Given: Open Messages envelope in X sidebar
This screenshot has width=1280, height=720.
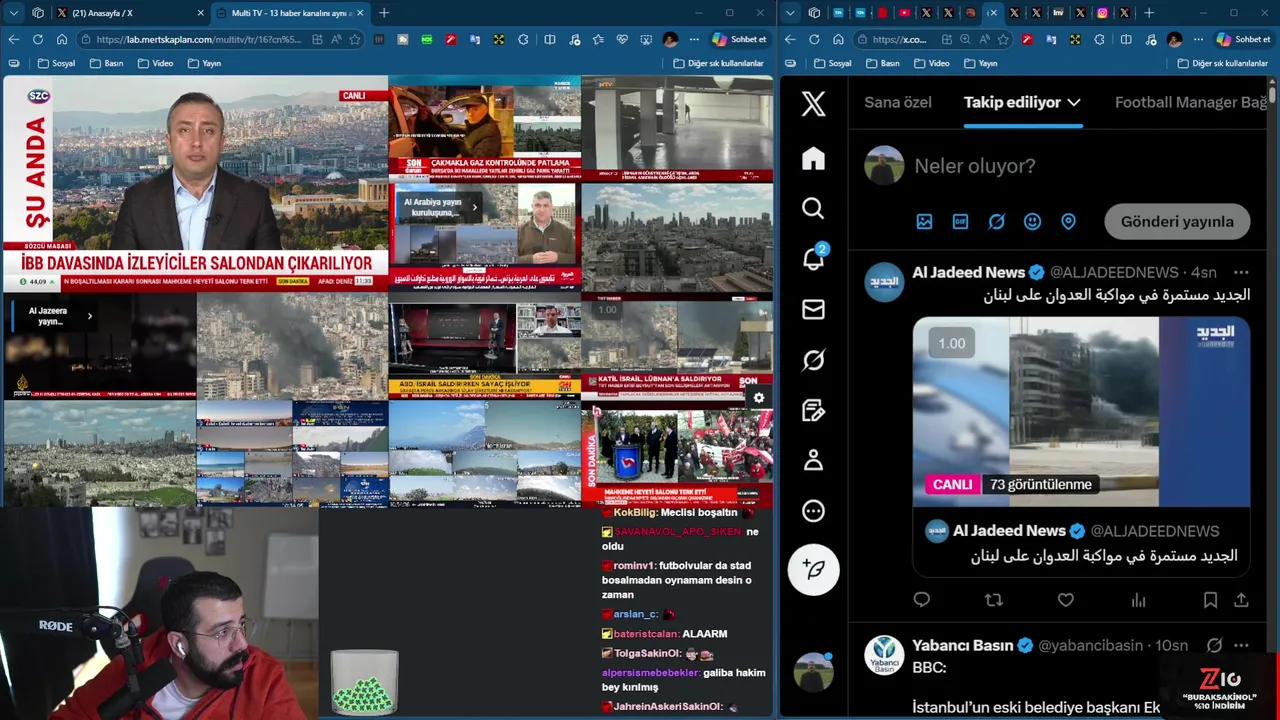Looking at the screenshot, I should point(813,310).
